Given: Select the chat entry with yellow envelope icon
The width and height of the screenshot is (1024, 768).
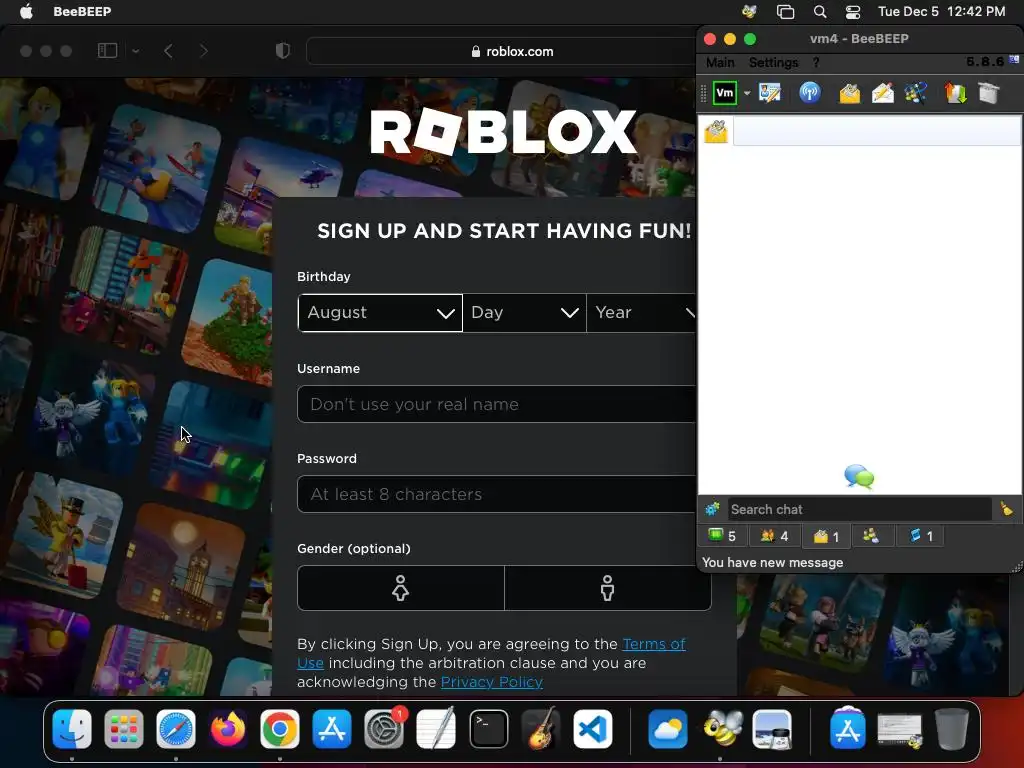Looking at the screenshot, I should point(859,132).
